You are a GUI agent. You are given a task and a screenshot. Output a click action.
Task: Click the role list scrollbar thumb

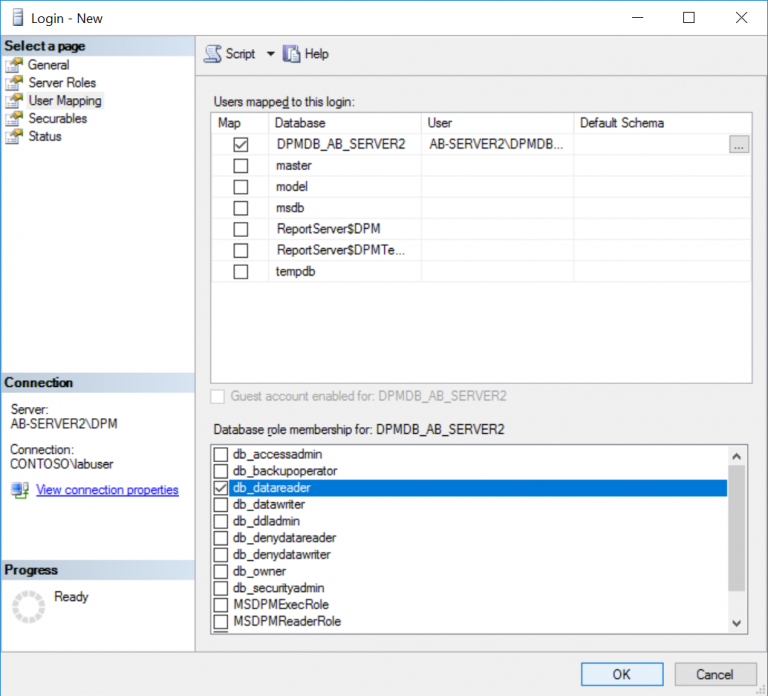[736, 528]
